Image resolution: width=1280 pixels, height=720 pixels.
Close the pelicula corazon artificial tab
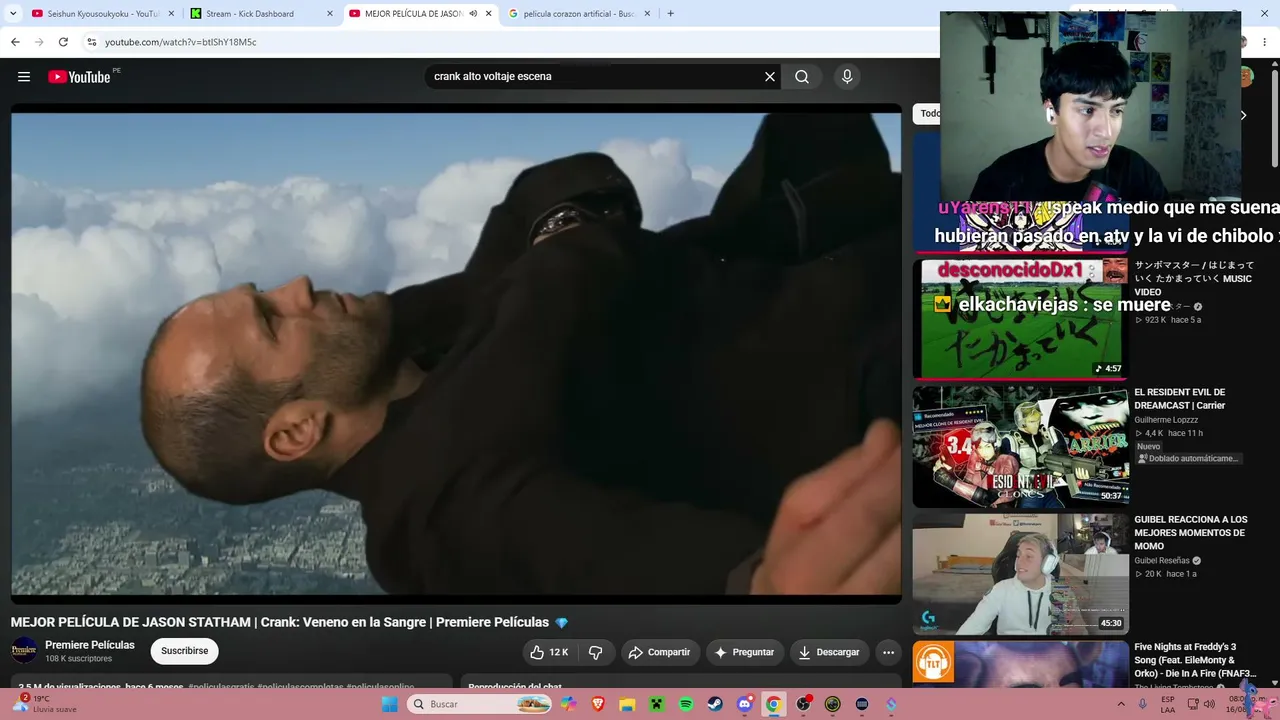pyautogui.click(x=647, y=14)
